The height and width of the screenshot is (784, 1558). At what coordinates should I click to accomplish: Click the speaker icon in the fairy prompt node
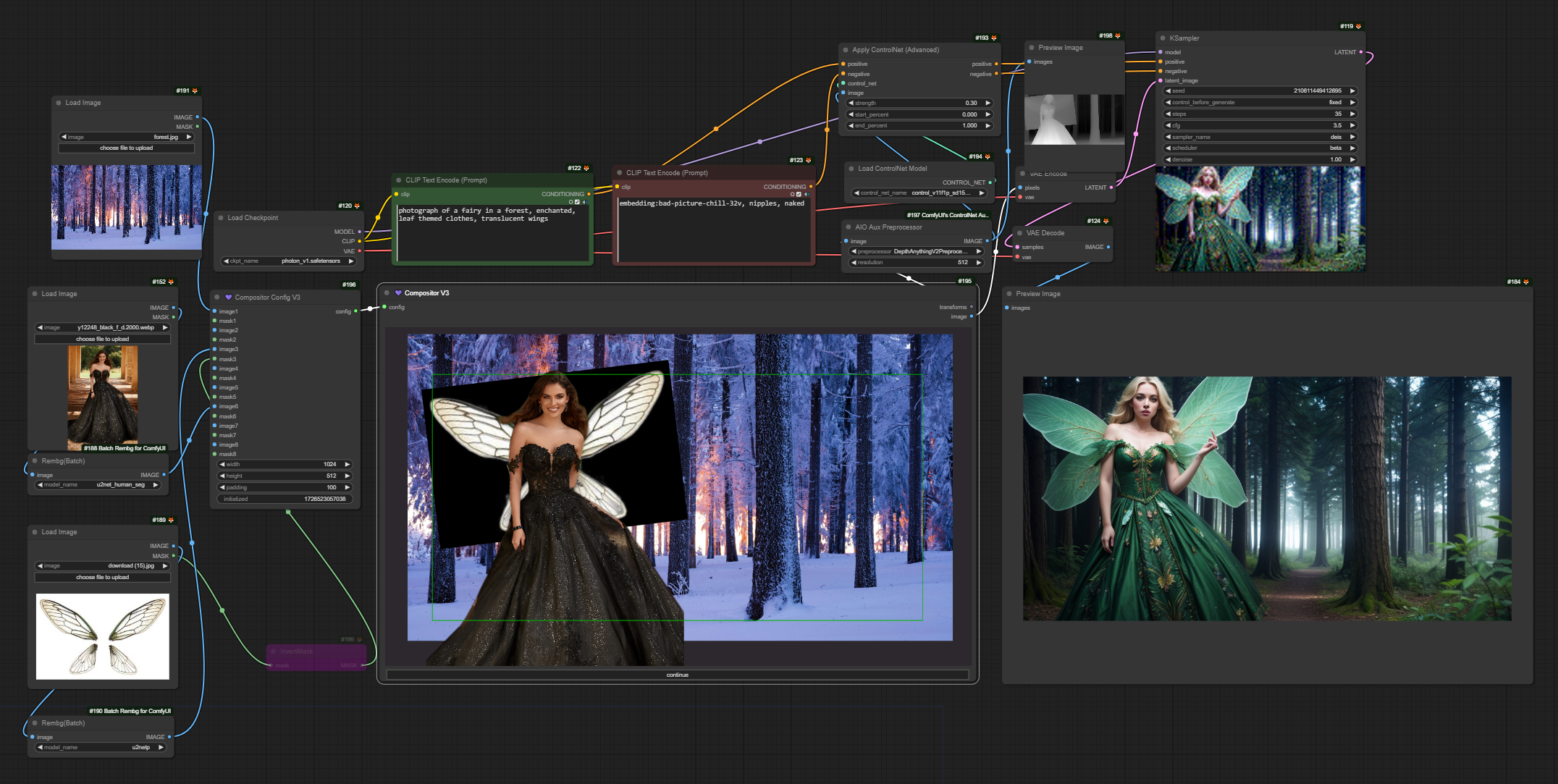coord(585,202)
